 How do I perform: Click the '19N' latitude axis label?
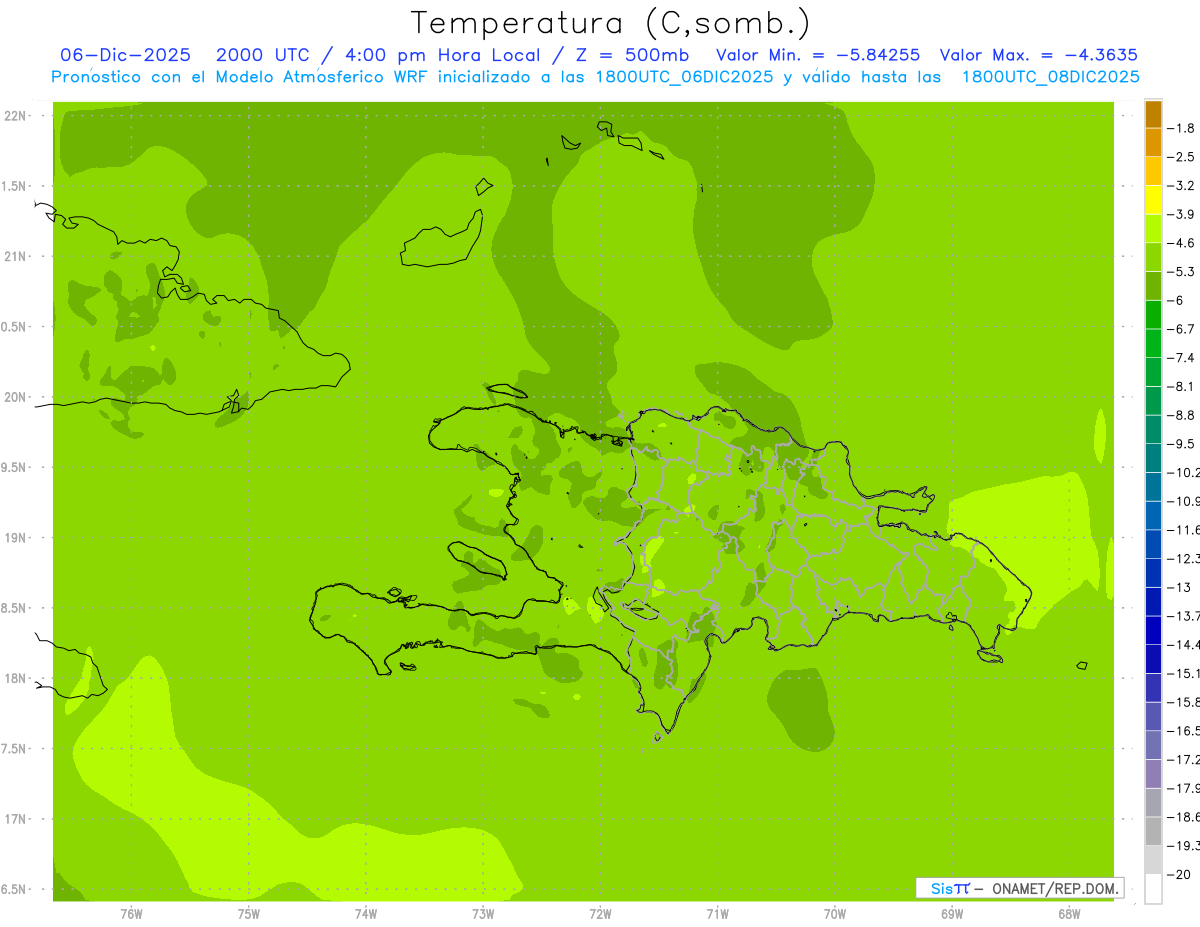pos(15,538)
